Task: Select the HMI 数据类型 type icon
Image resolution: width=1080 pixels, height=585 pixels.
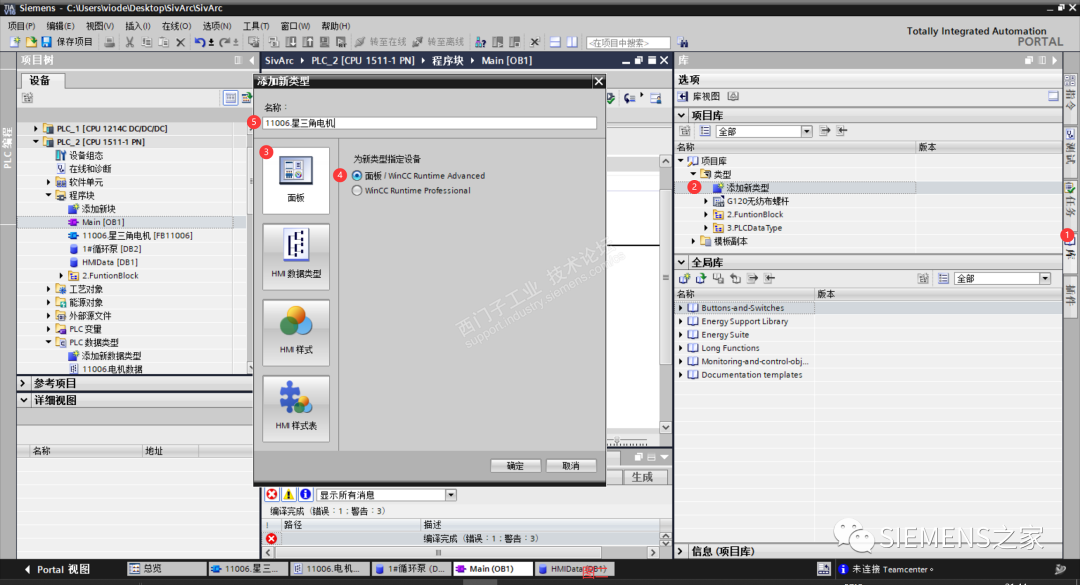Action: [x=296, y=256]
